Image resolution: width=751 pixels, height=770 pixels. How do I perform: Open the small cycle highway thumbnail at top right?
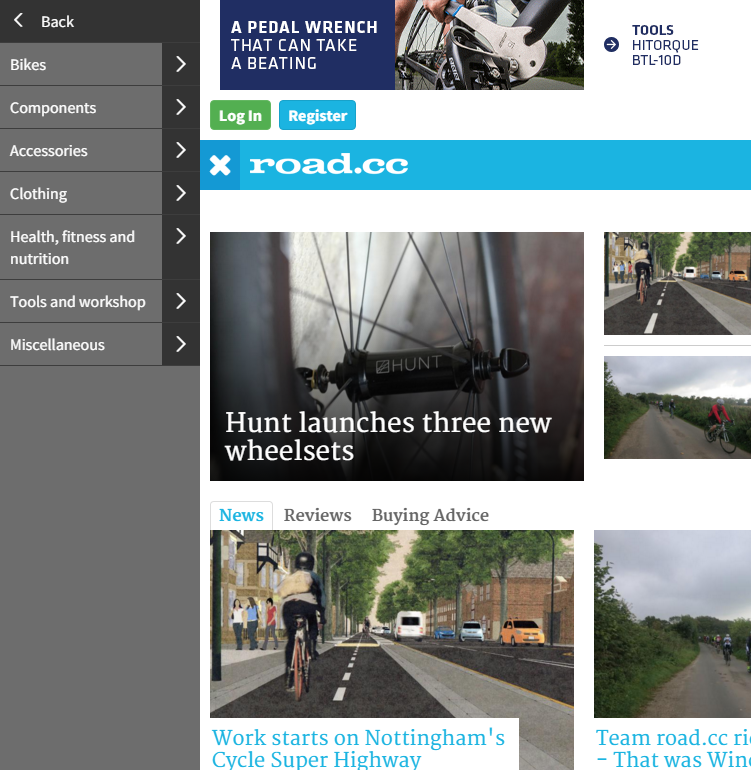pyautogui.click(x=677, y=283)
